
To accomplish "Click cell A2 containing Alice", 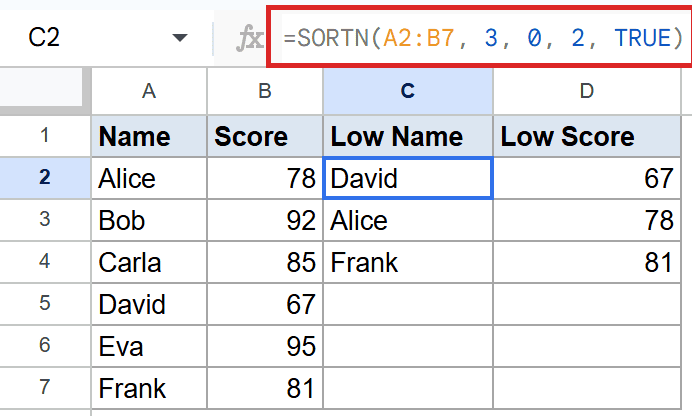I will [x=149, y=178].
